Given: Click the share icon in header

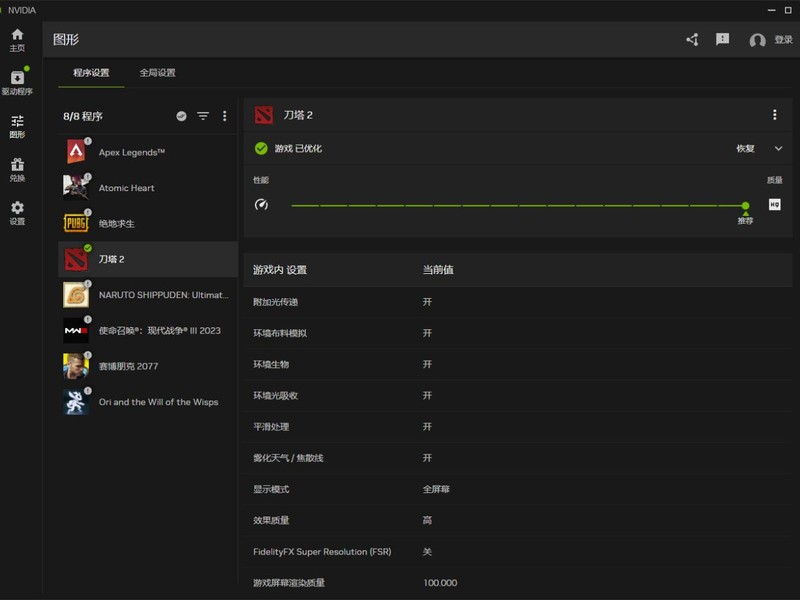Looking at the screenshot, I should [x=692, y=40].
